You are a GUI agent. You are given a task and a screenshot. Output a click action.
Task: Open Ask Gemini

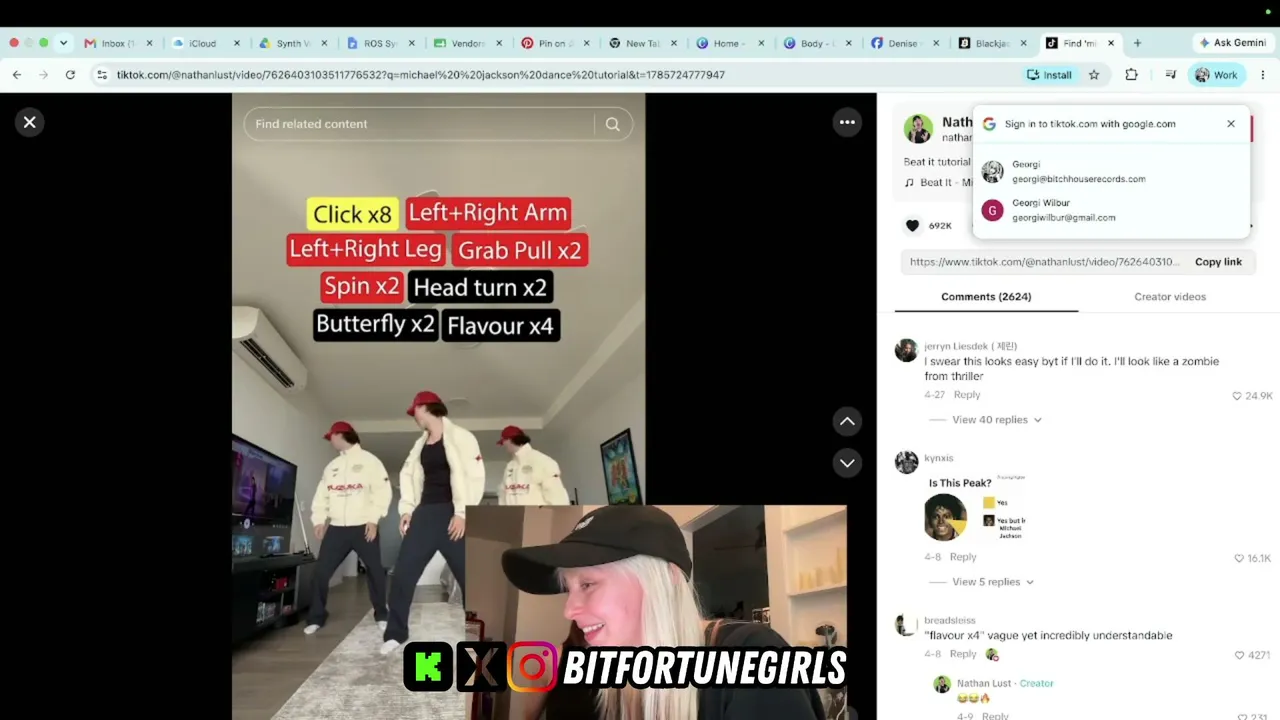(x=1233, y=43)
